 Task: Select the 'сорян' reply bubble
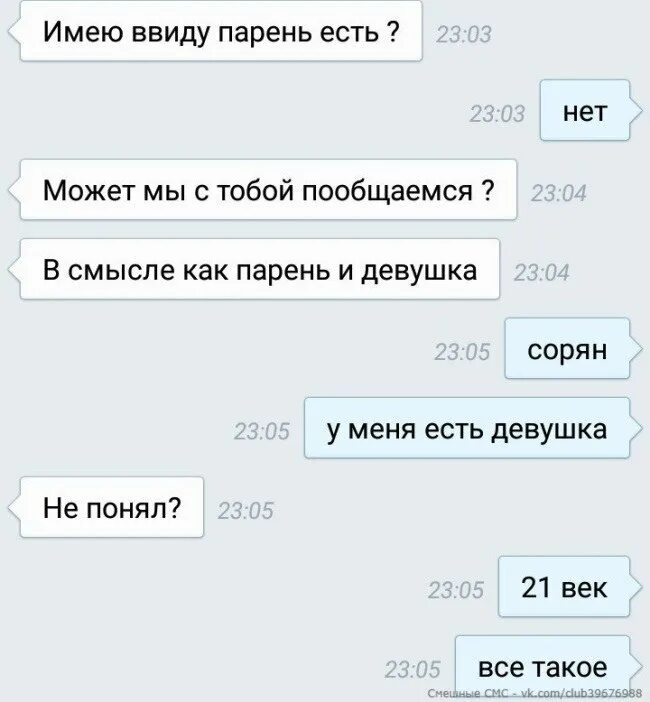pyautogui.click(x=567, y=348)
